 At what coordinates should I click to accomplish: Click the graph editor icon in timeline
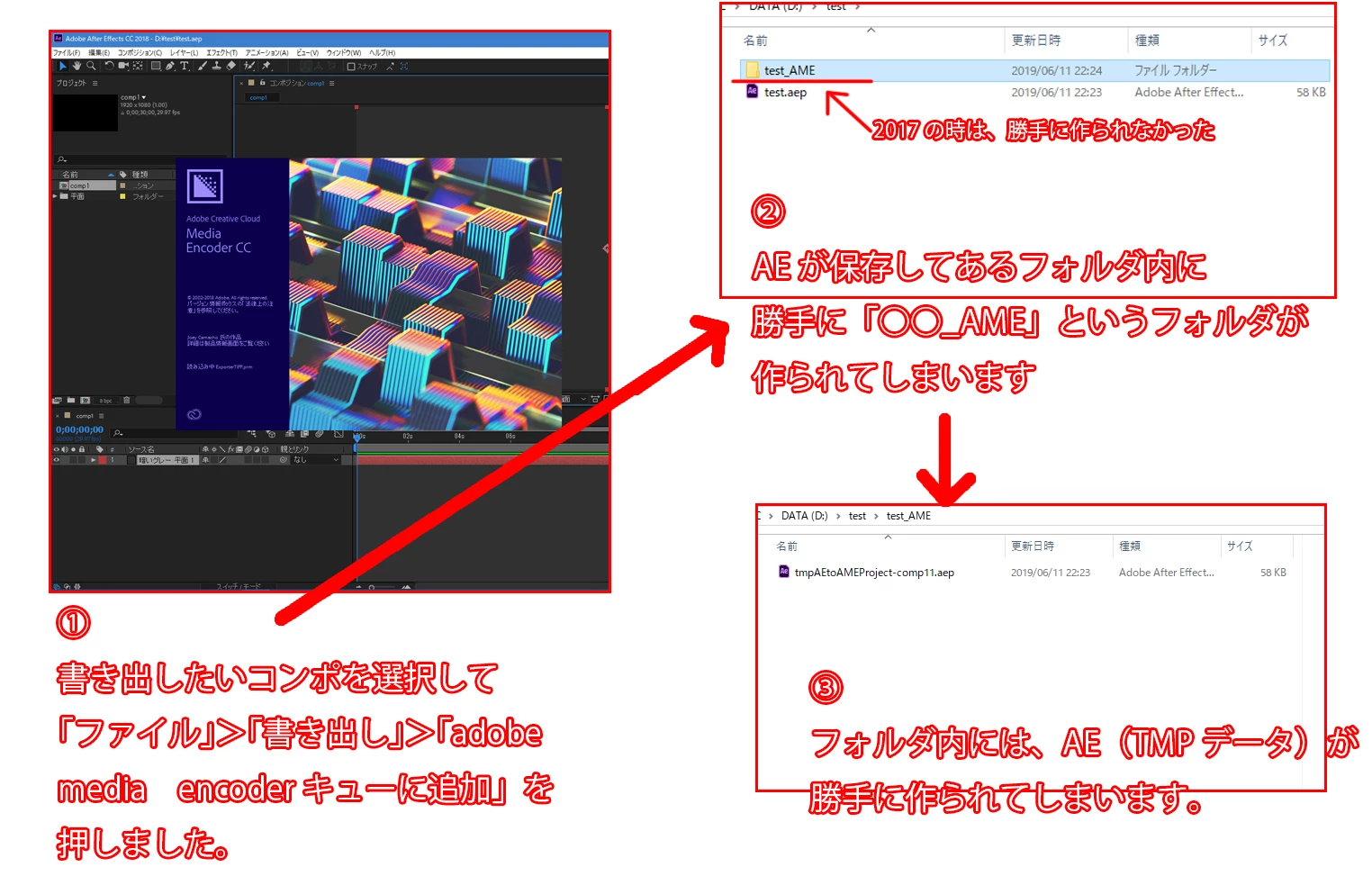[338, 433]
